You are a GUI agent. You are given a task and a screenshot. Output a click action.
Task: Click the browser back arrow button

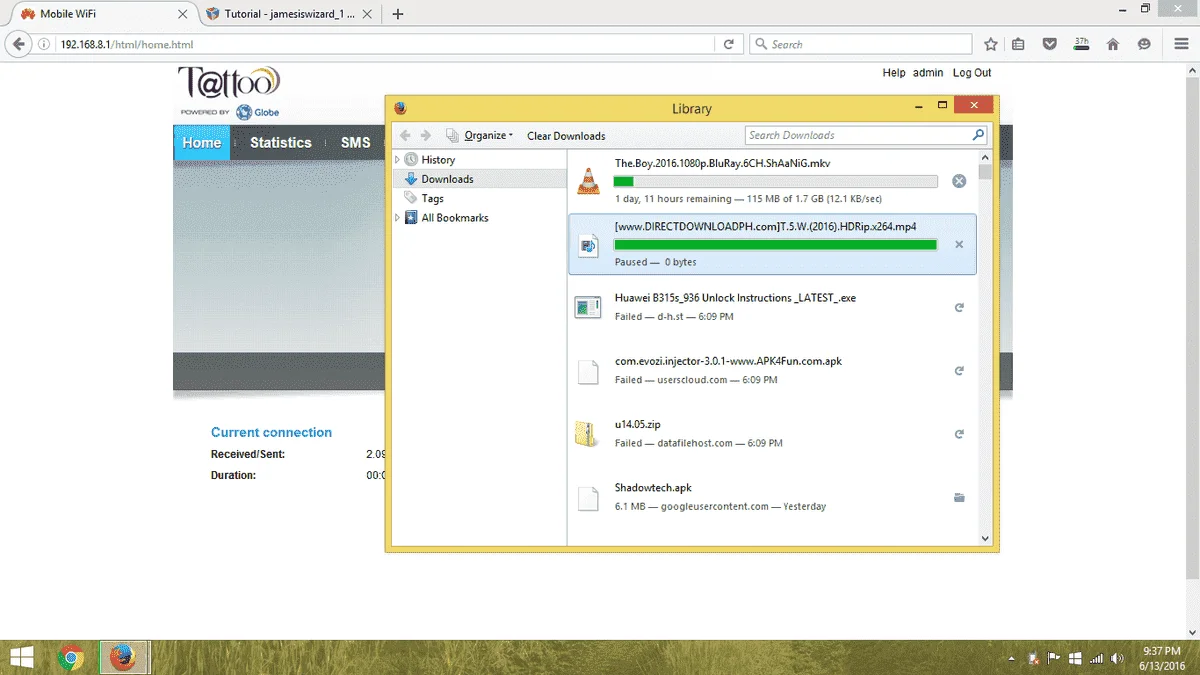click(19, 44)
